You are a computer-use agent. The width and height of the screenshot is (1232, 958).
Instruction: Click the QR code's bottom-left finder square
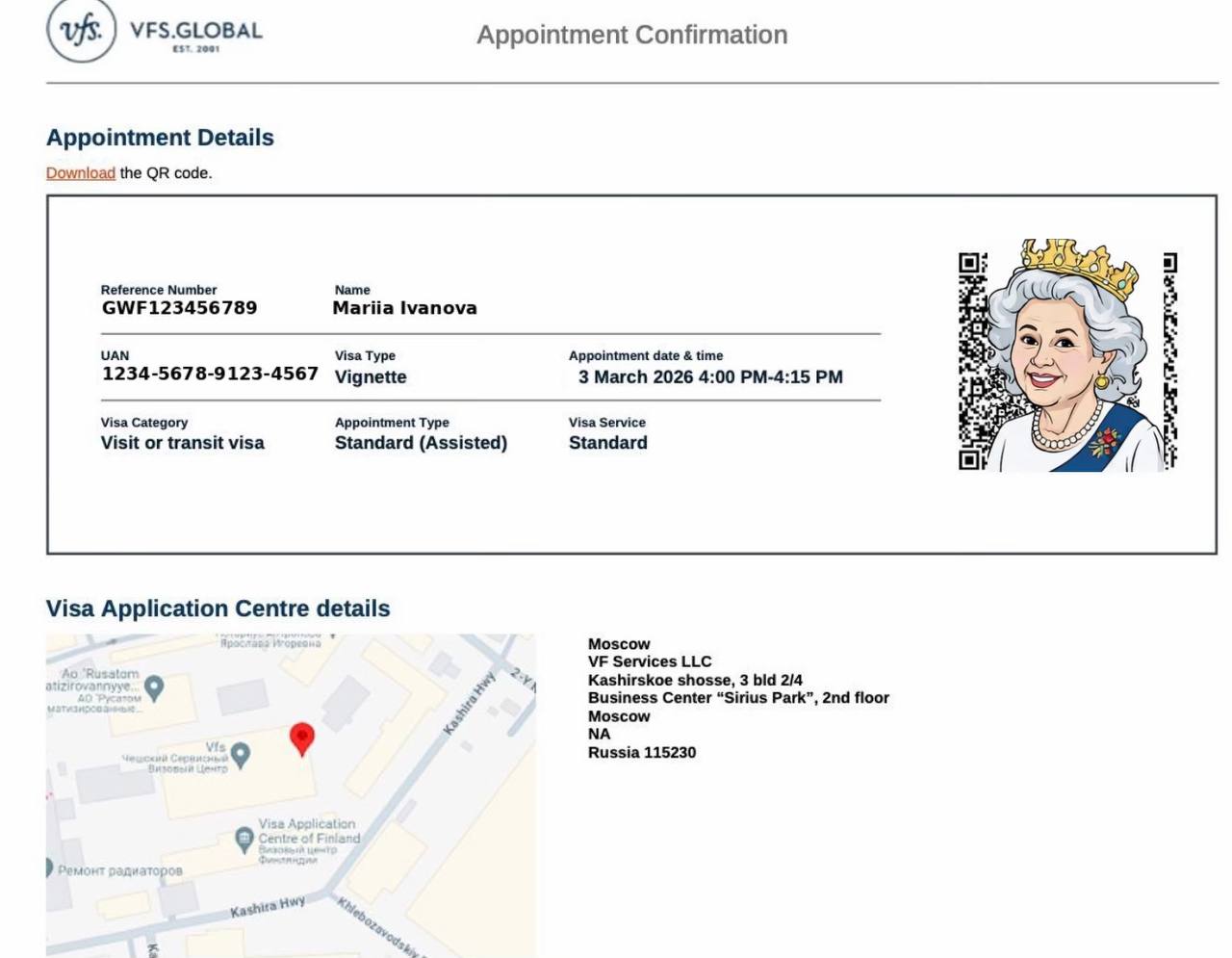pos(970,459)
